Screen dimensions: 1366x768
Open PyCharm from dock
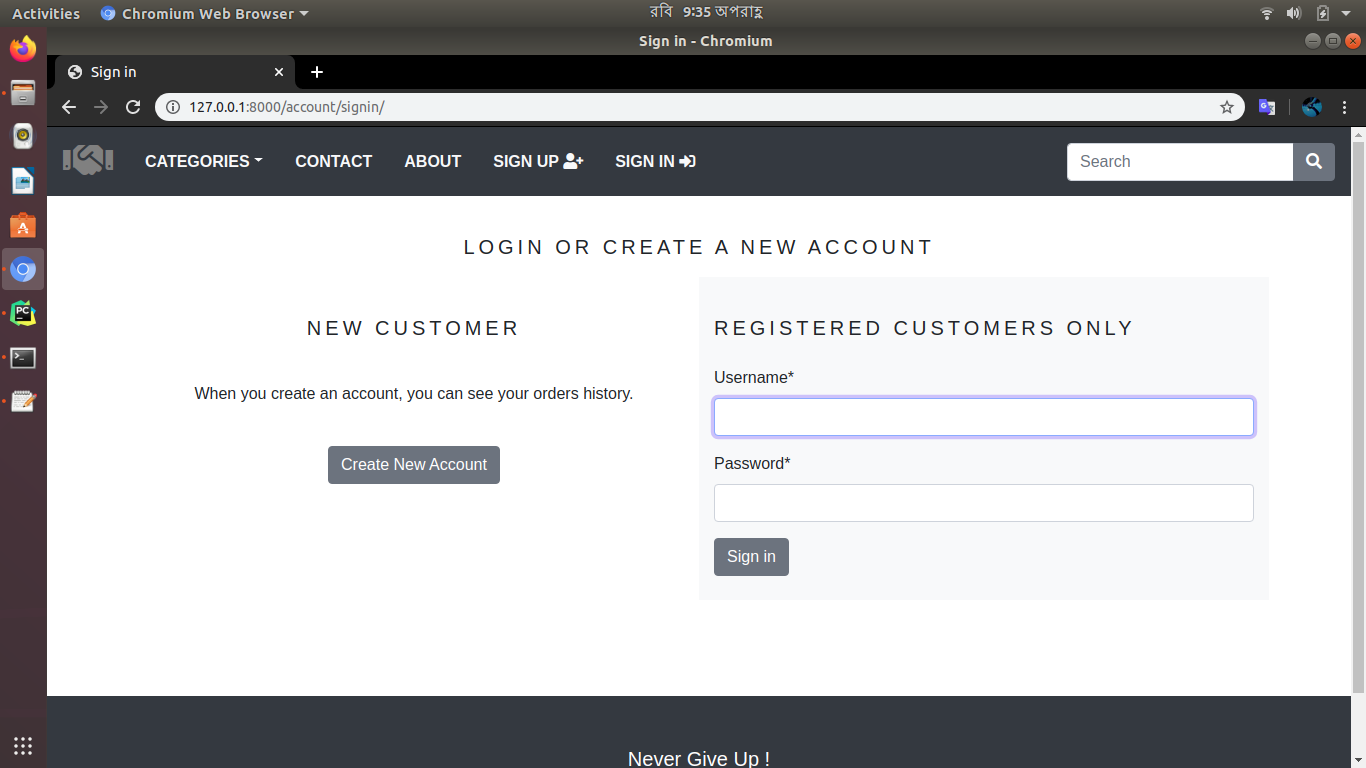[23, 313]
